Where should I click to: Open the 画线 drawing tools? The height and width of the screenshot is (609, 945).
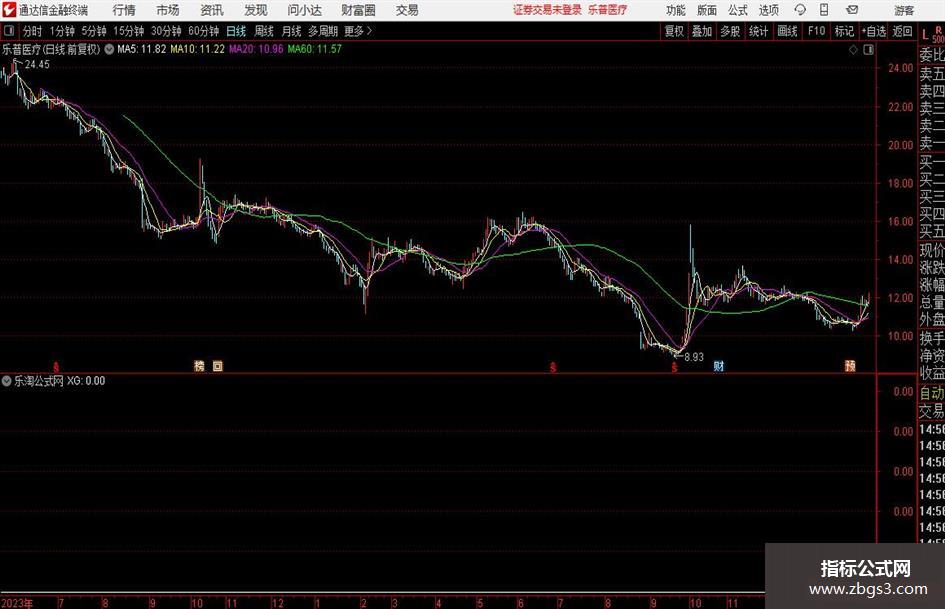[787, 31]
